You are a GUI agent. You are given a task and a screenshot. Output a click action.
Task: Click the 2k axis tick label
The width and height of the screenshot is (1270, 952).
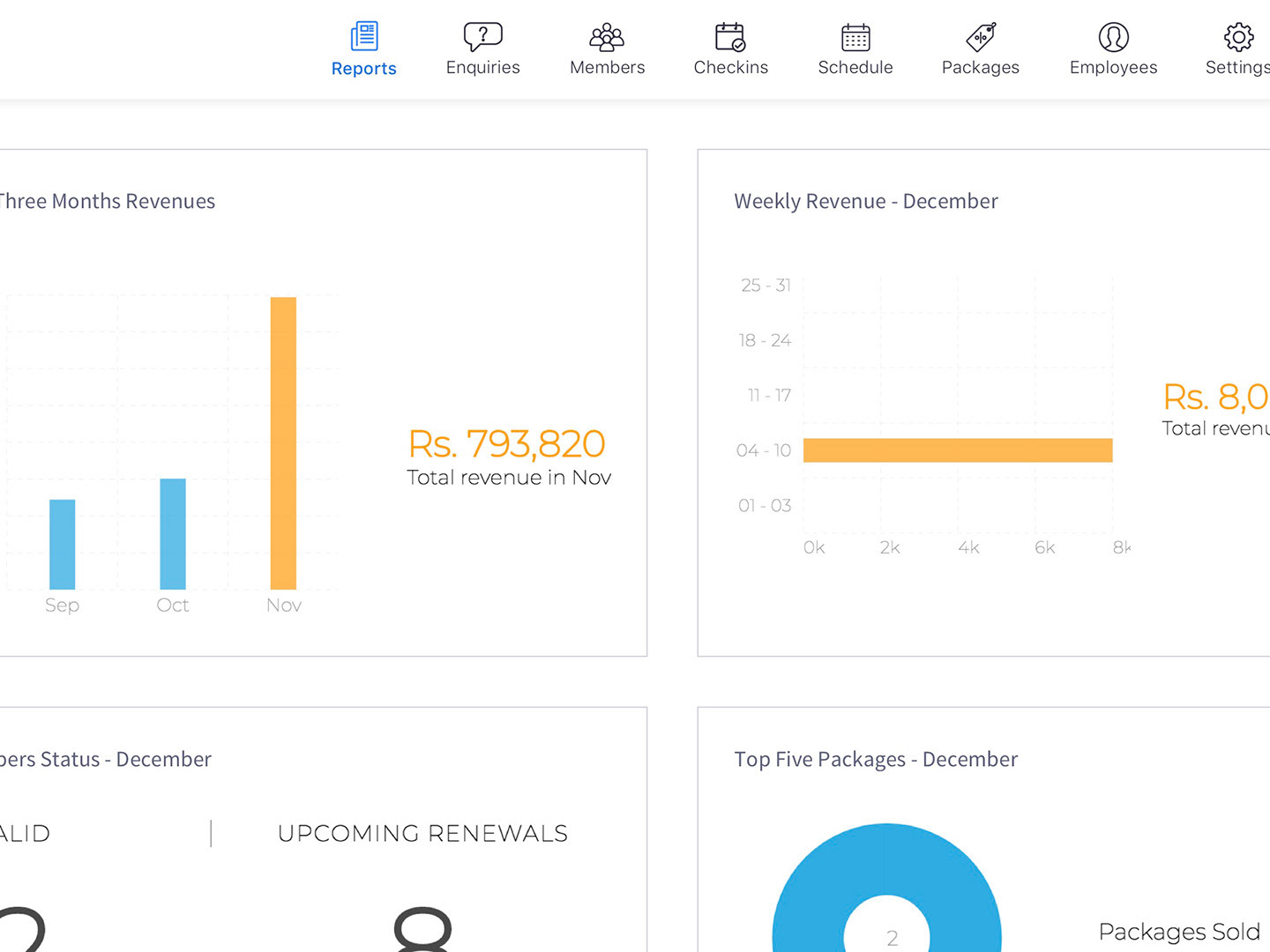point(890,547)
